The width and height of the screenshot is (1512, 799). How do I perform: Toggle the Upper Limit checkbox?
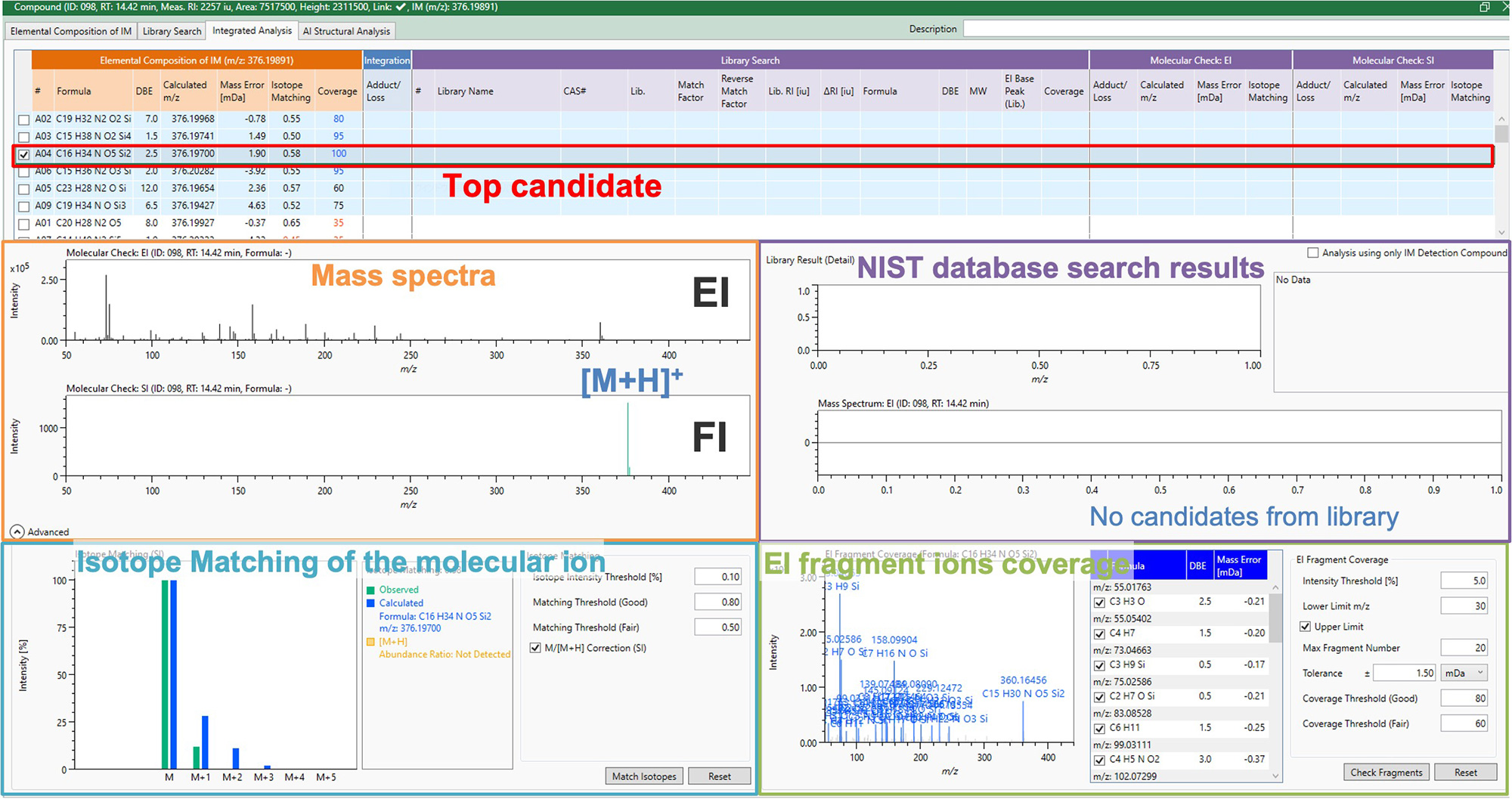pos(1305,627)
